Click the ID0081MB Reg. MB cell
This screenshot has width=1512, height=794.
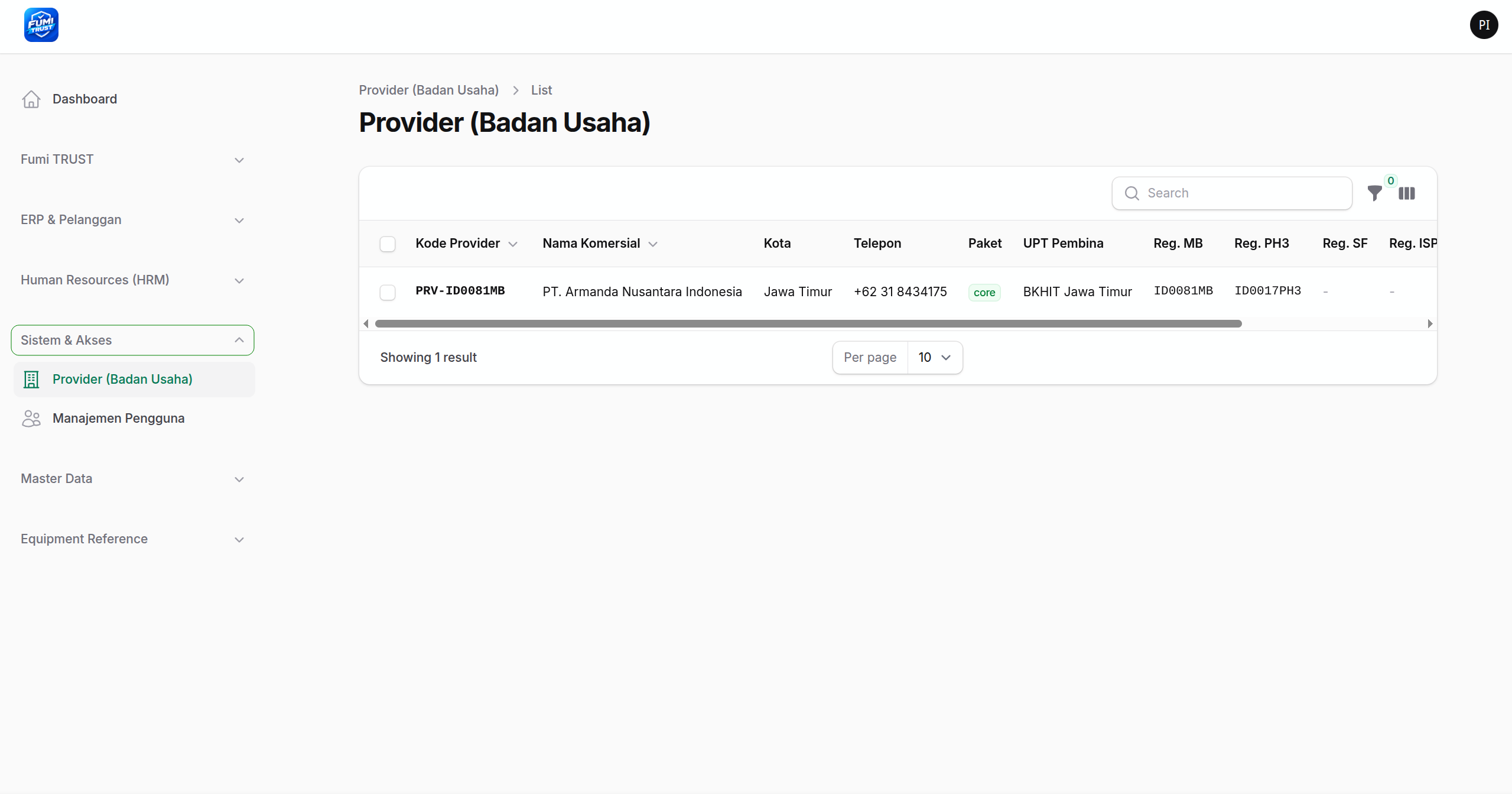point(1183,291)
